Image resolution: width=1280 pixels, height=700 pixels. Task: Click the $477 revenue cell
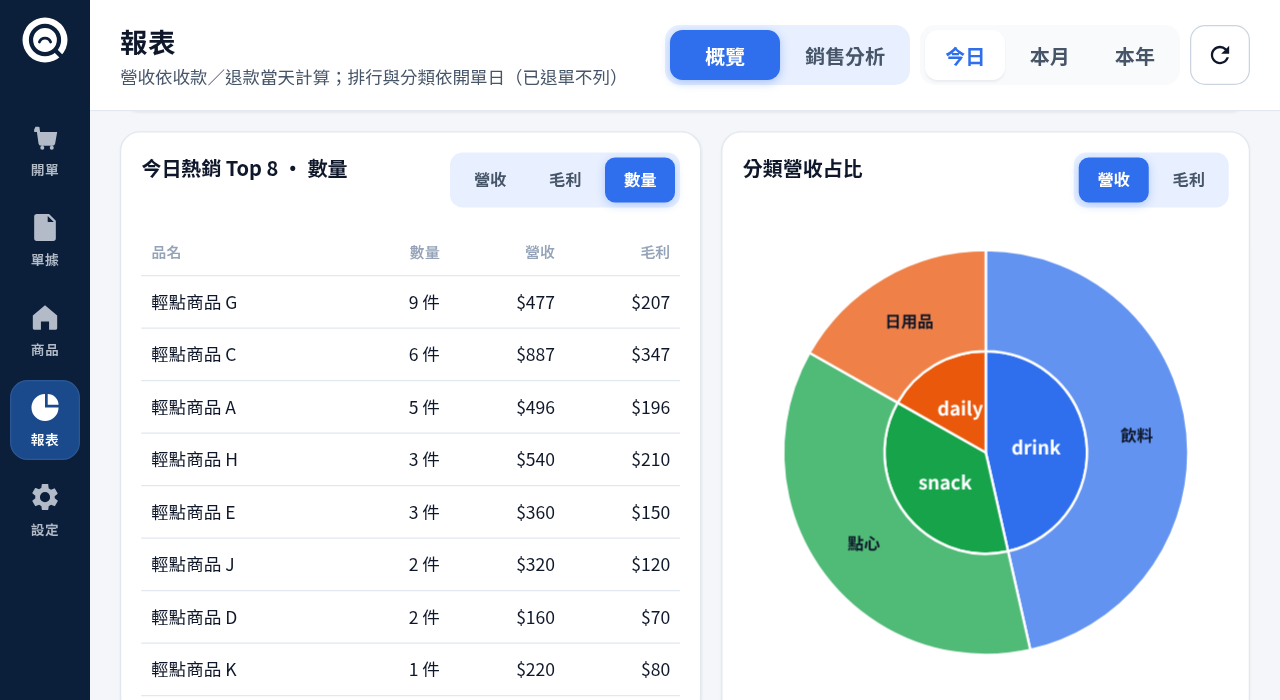[535, 302]
